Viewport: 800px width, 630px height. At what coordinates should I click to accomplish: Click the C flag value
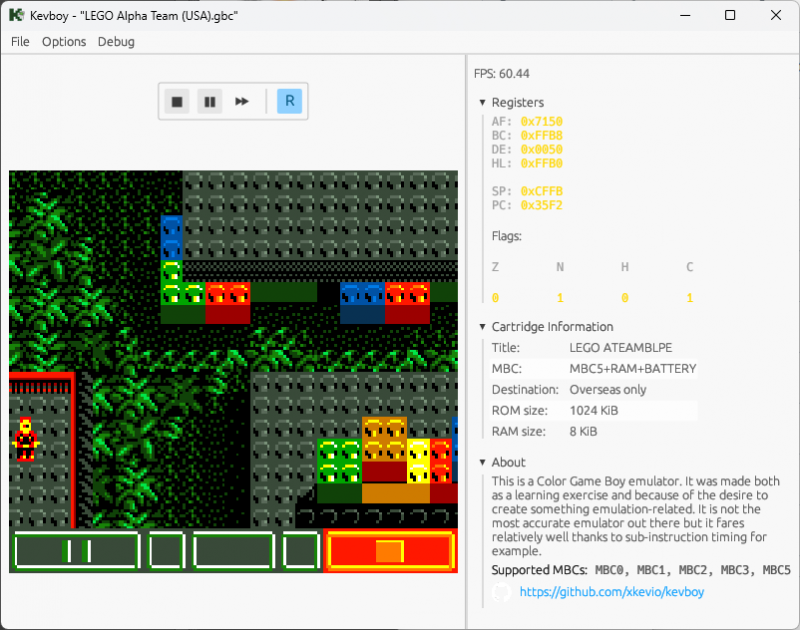[x=690, y=298]
